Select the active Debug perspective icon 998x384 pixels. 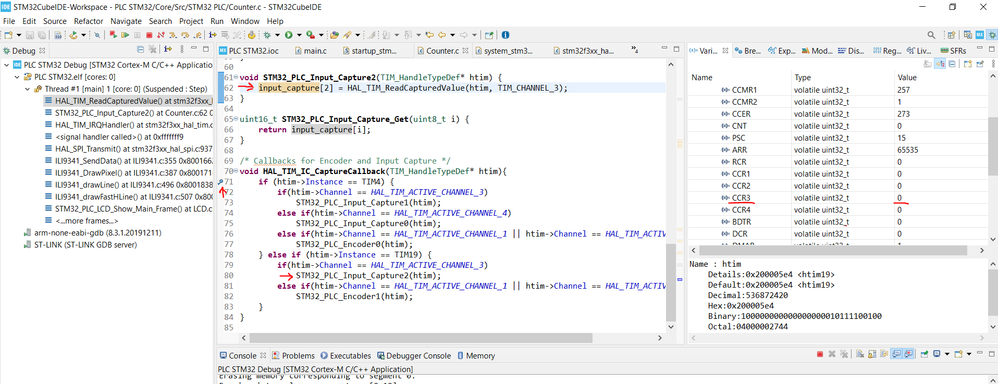tap(992, 34)
